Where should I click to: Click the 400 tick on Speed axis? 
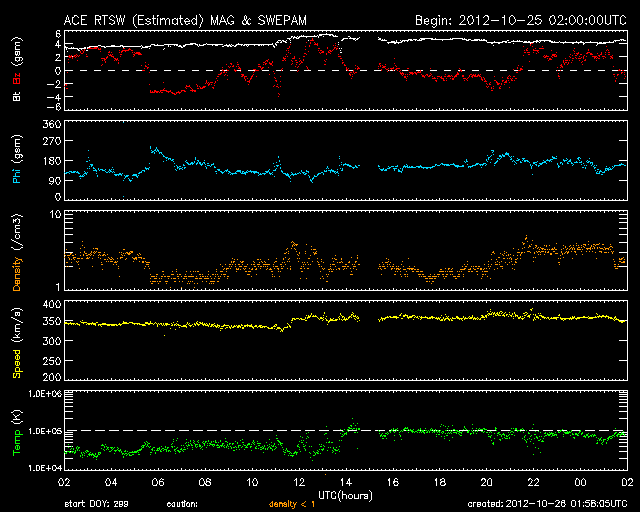(52, 305)
